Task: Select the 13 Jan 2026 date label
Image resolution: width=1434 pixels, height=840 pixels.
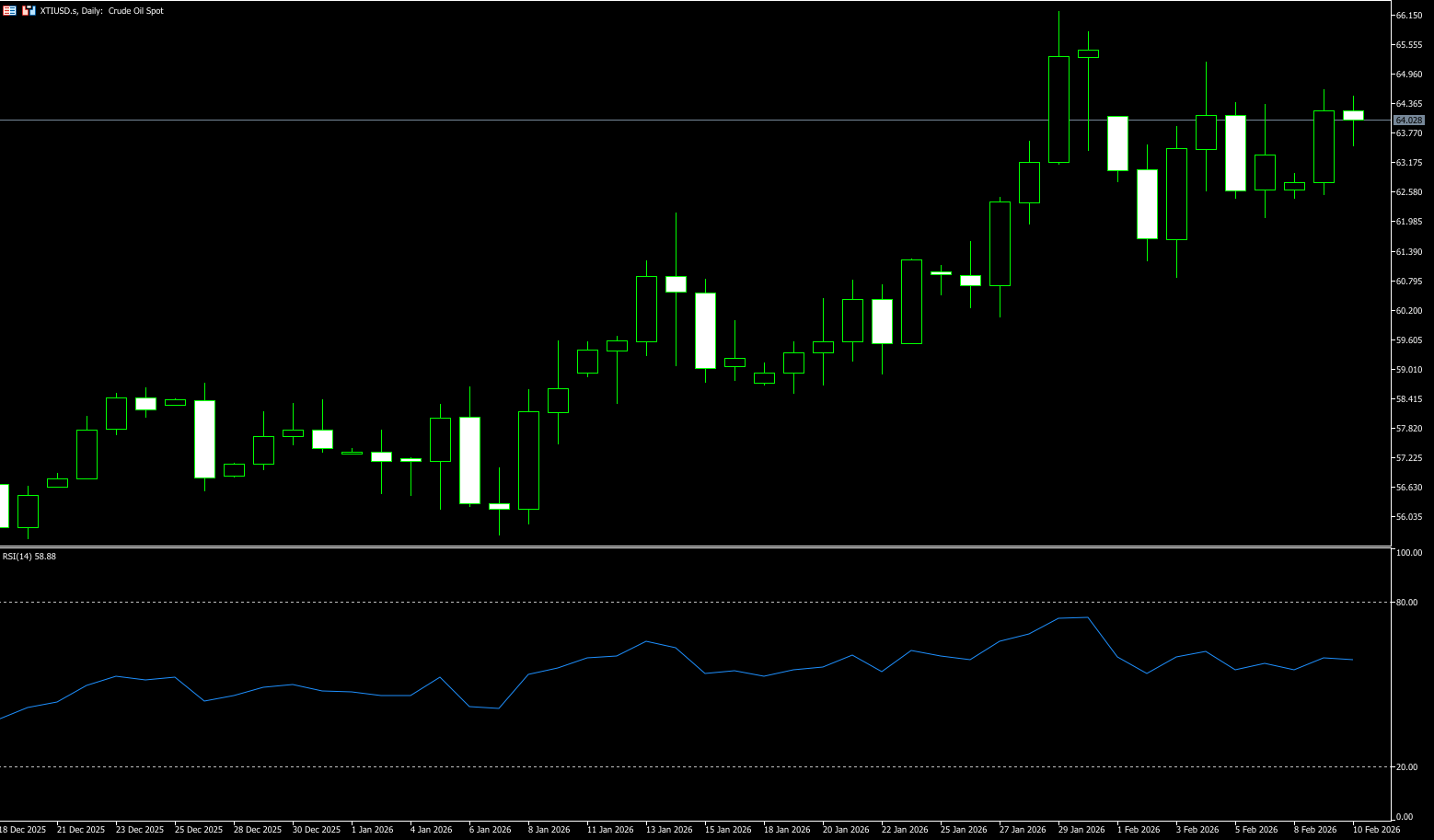Action: pyautogui.click(x=669, y=830)
